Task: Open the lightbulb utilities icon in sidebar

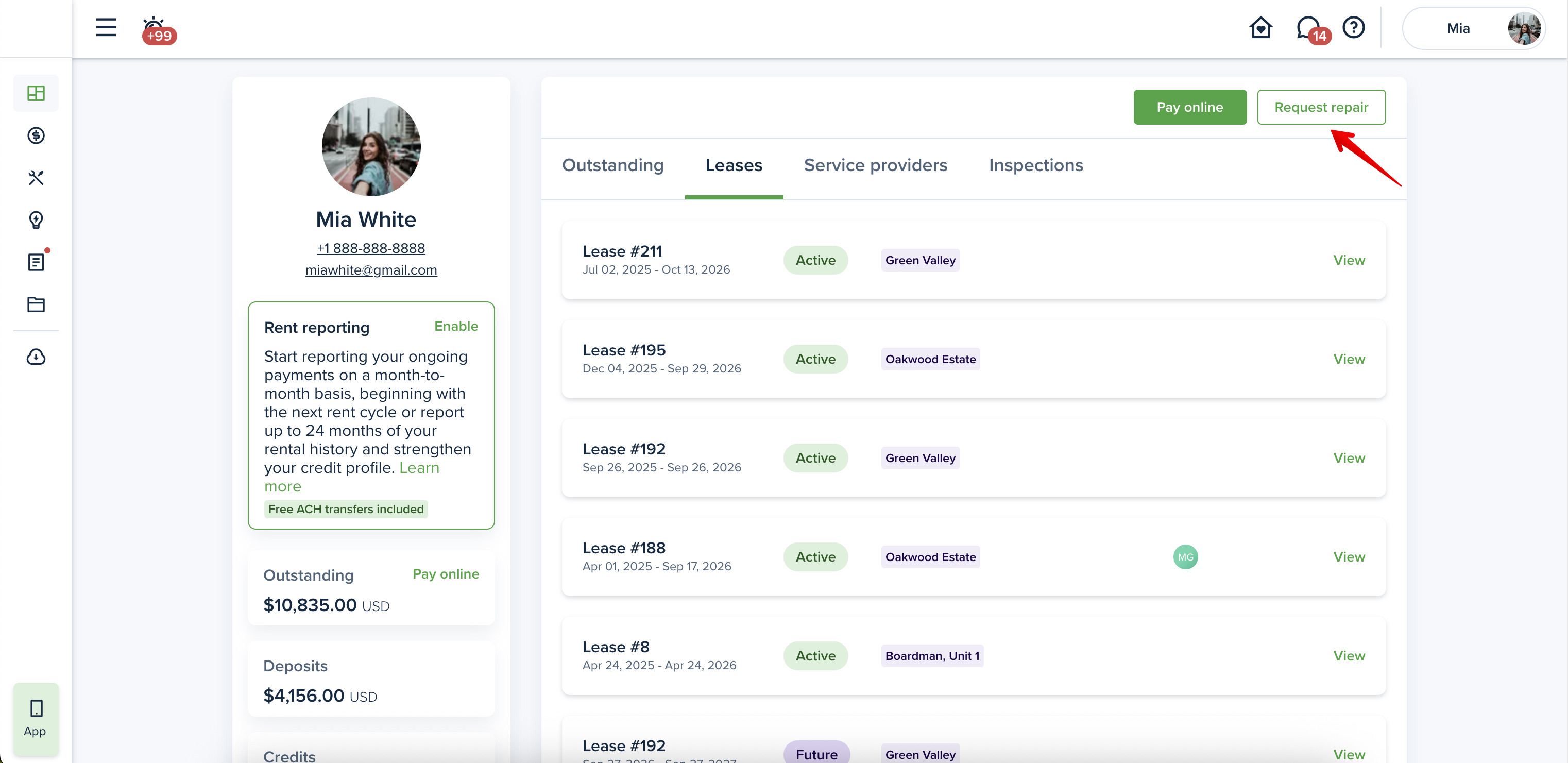Action: [x=36, y=220]
